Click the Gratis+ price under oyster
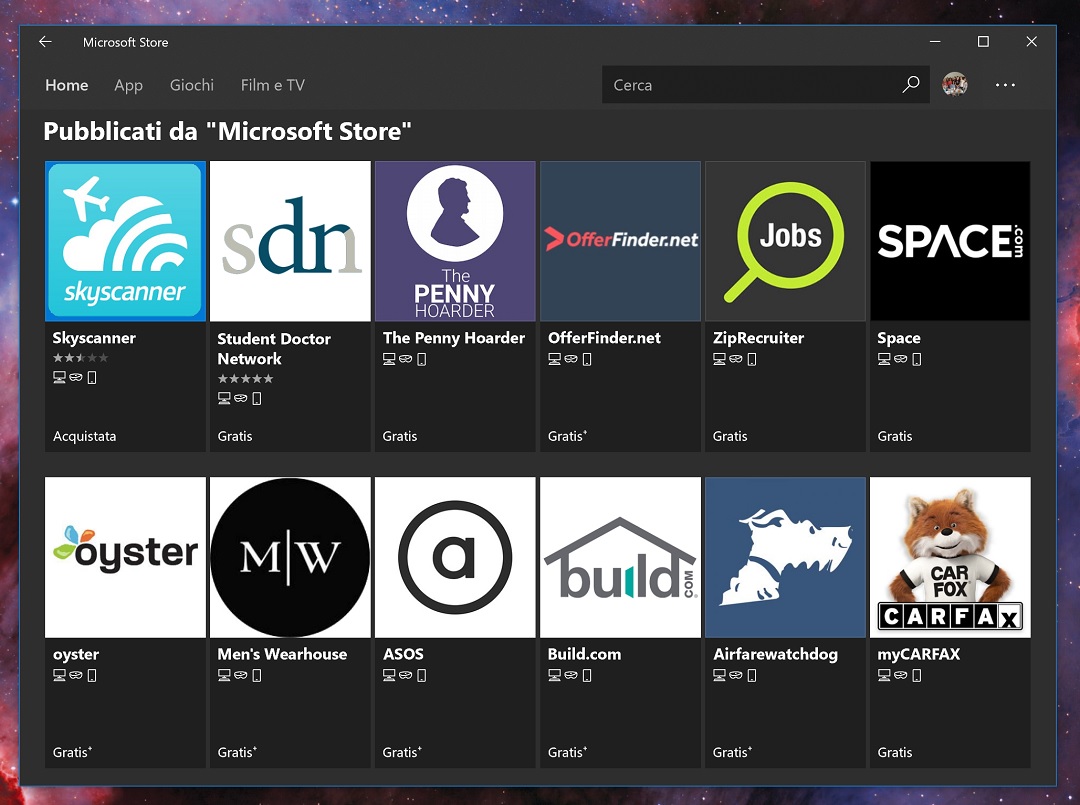 coord(72,752)
